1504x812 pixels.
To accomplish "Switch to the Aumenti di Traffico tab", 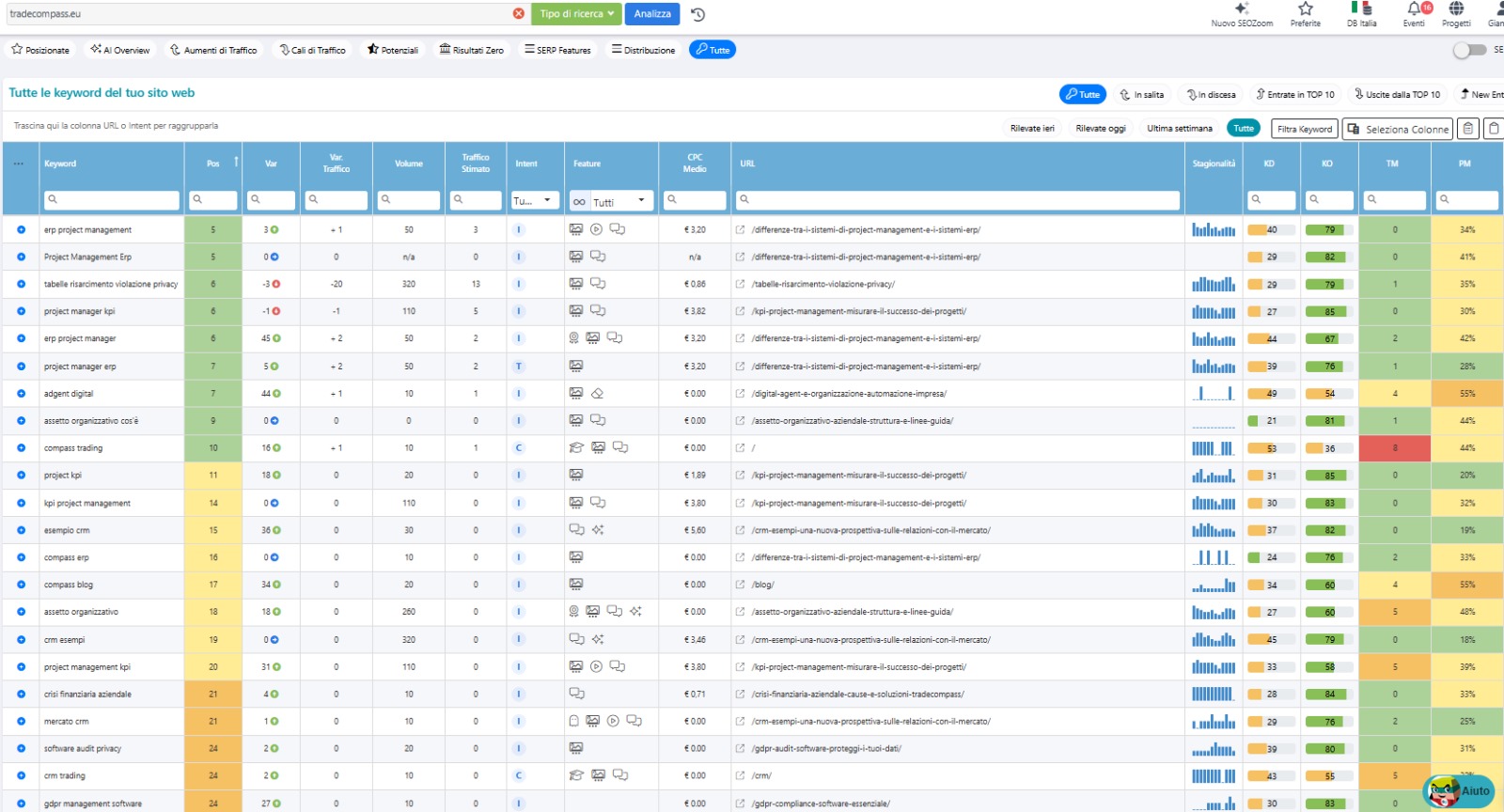I will point(213,50).
